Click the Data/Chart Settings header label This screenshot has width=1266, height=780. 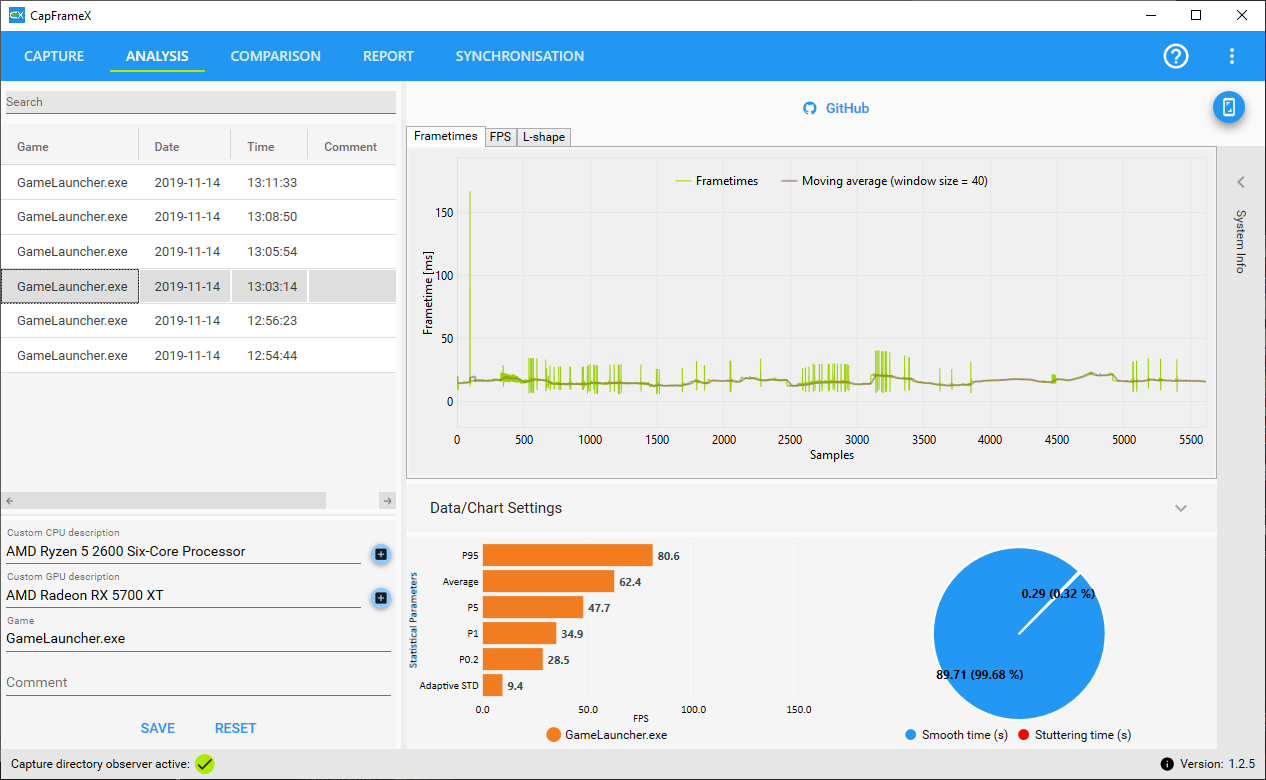pyautogui.click(x=496, y=508)
